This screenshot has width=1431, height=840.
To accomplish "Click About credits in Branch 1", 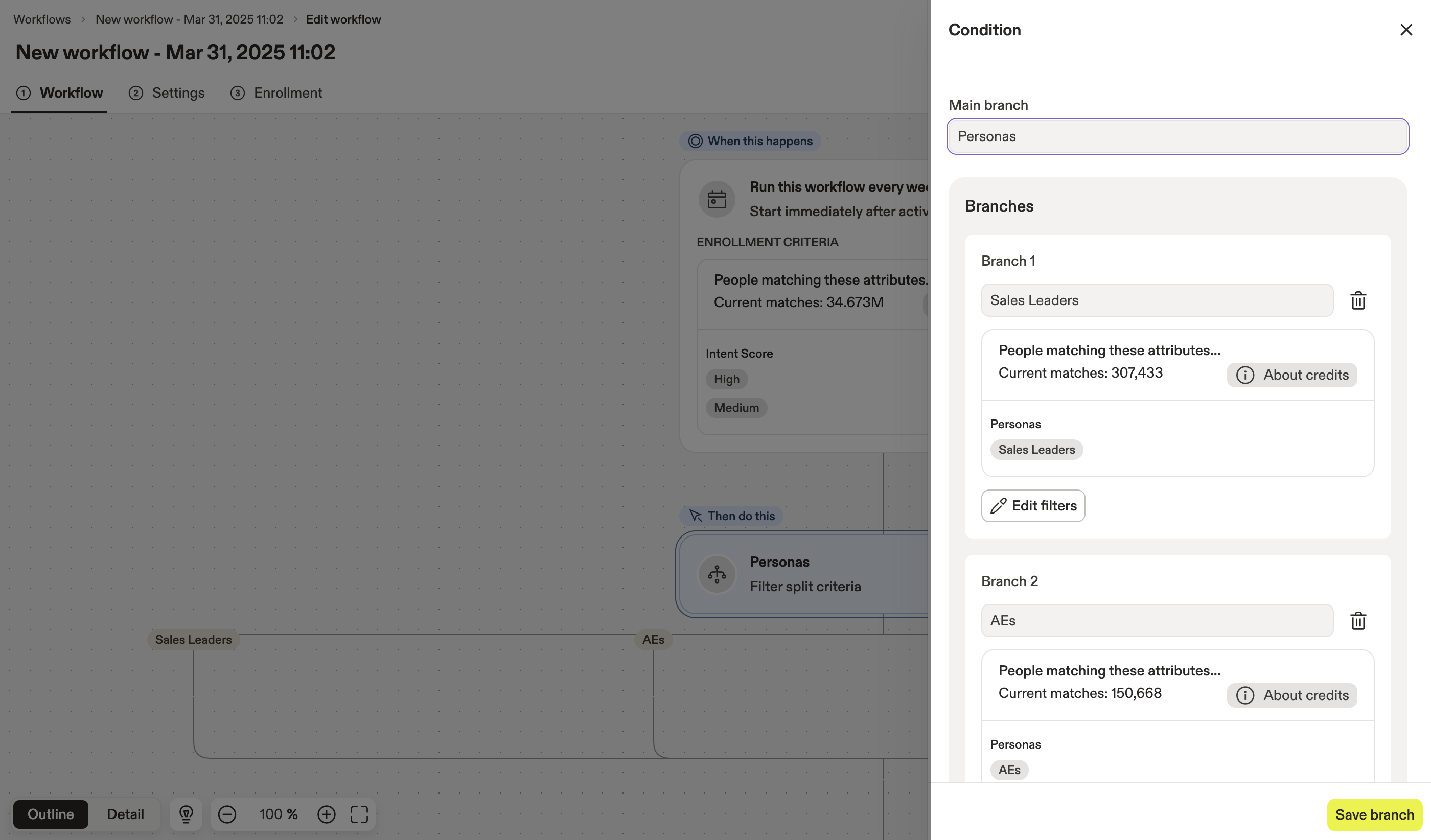I will [x=1292, y=375].
